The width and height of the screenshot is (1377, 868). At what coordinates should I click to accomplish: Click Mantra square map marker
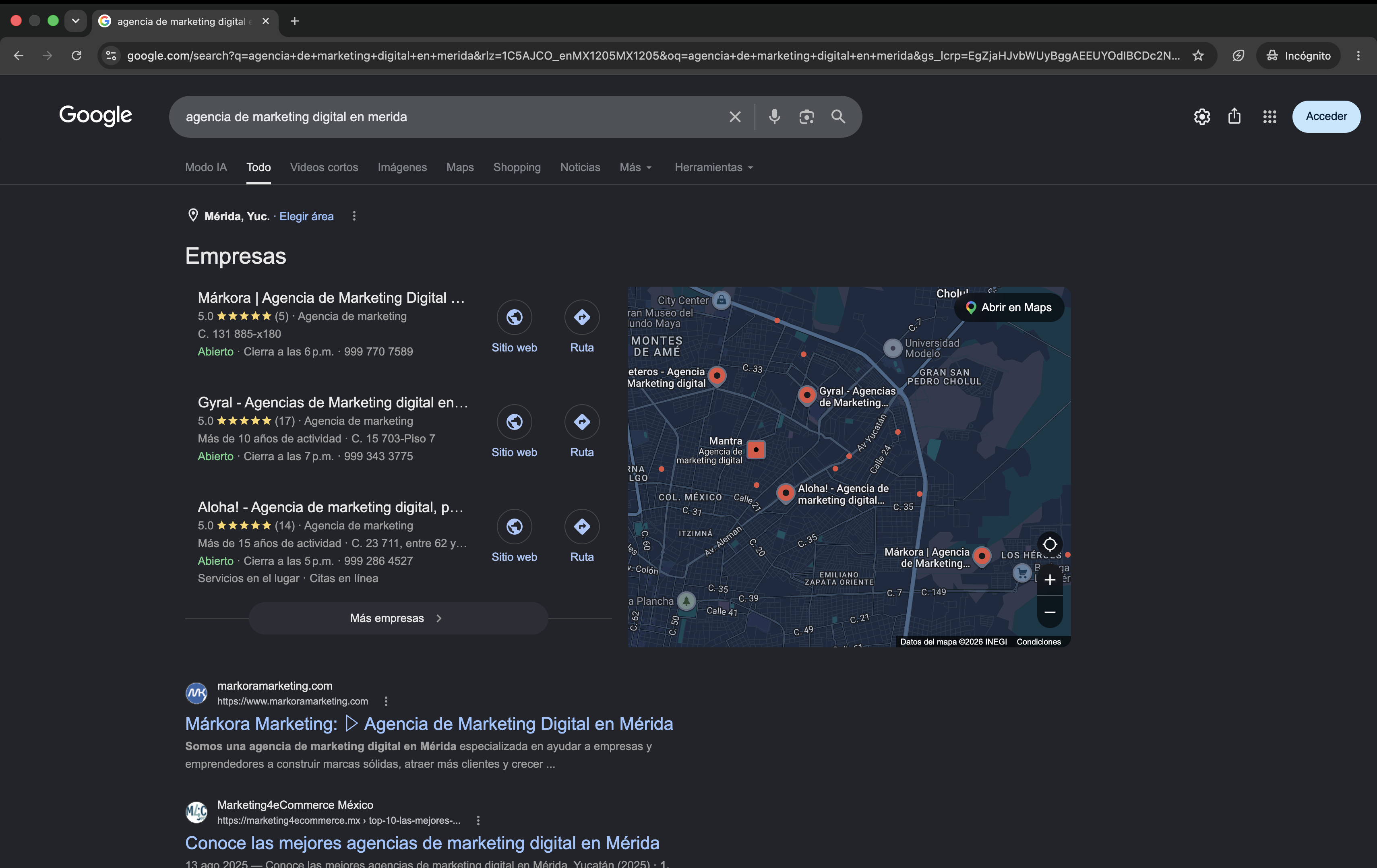click(x=756, y=449)
